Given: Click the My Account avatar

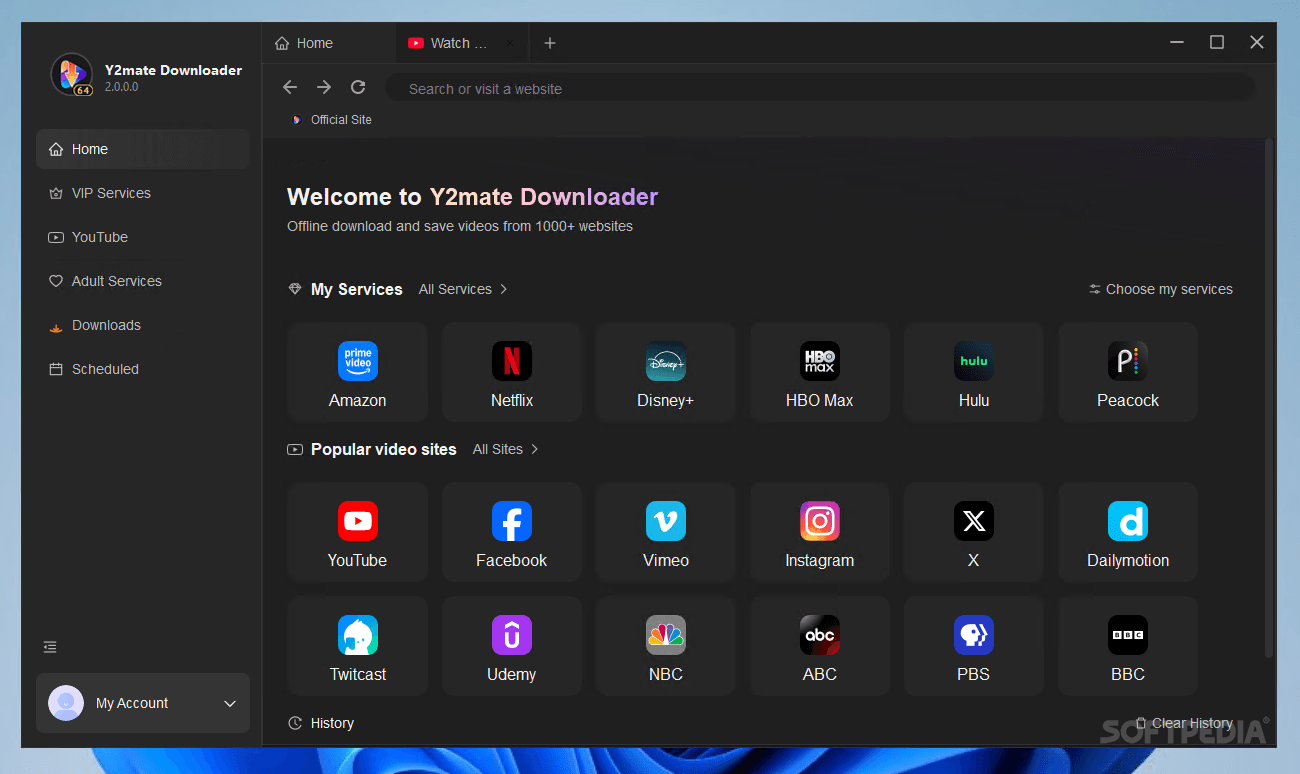Looking at the screenshot, I should 66,703.
